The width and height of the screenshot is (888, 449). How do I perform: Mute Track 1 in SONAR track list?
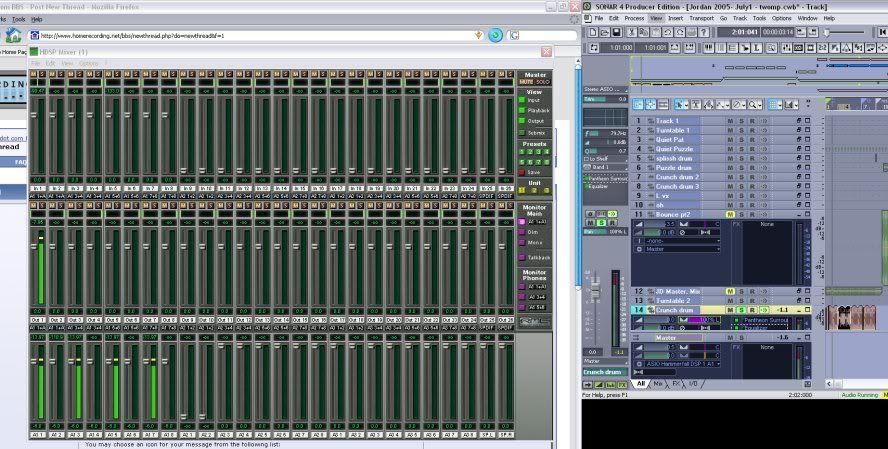click(731, 121)
